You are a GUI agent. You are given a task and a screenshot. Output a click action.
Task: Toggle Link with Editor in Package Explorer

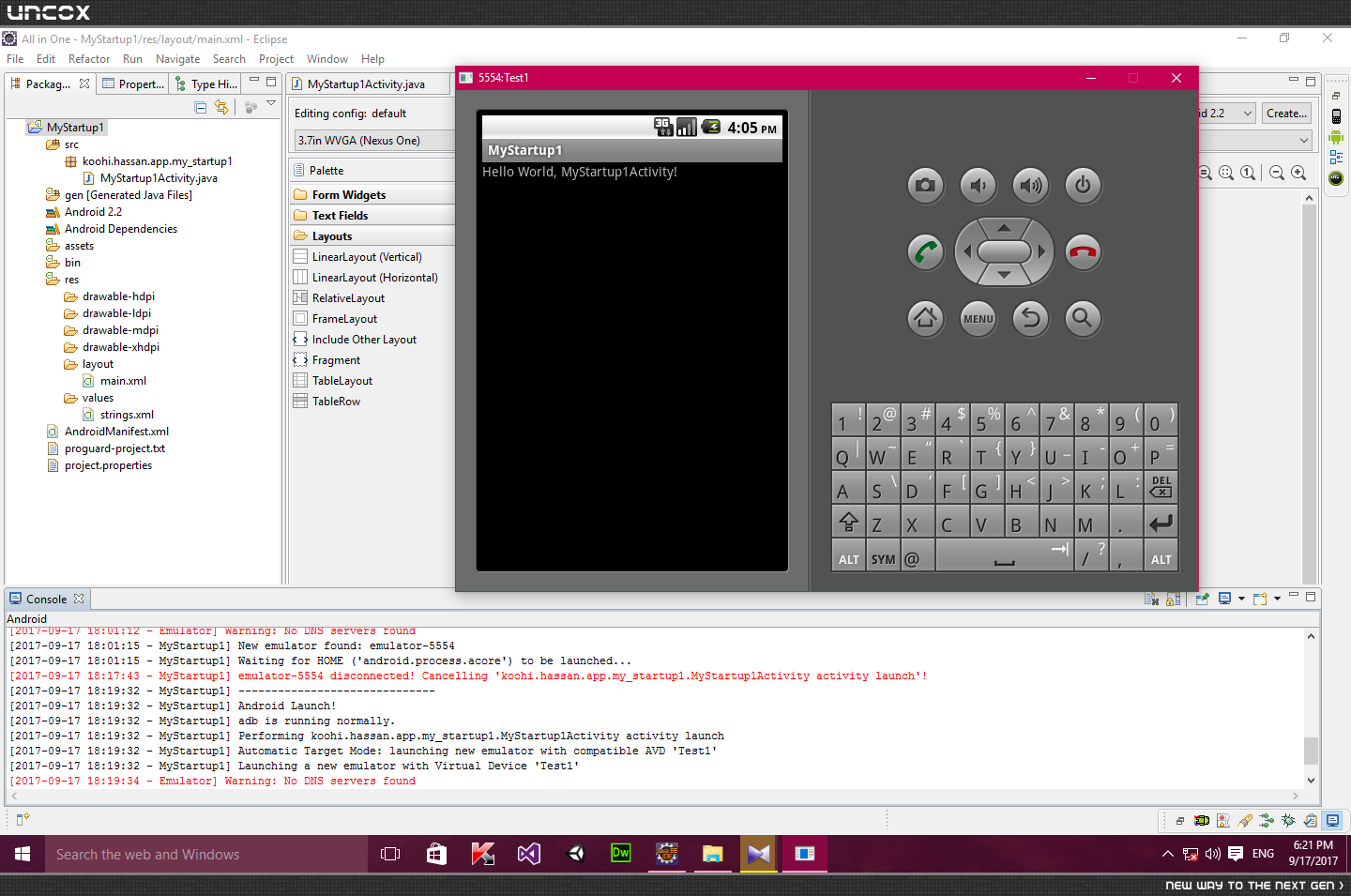221,108
